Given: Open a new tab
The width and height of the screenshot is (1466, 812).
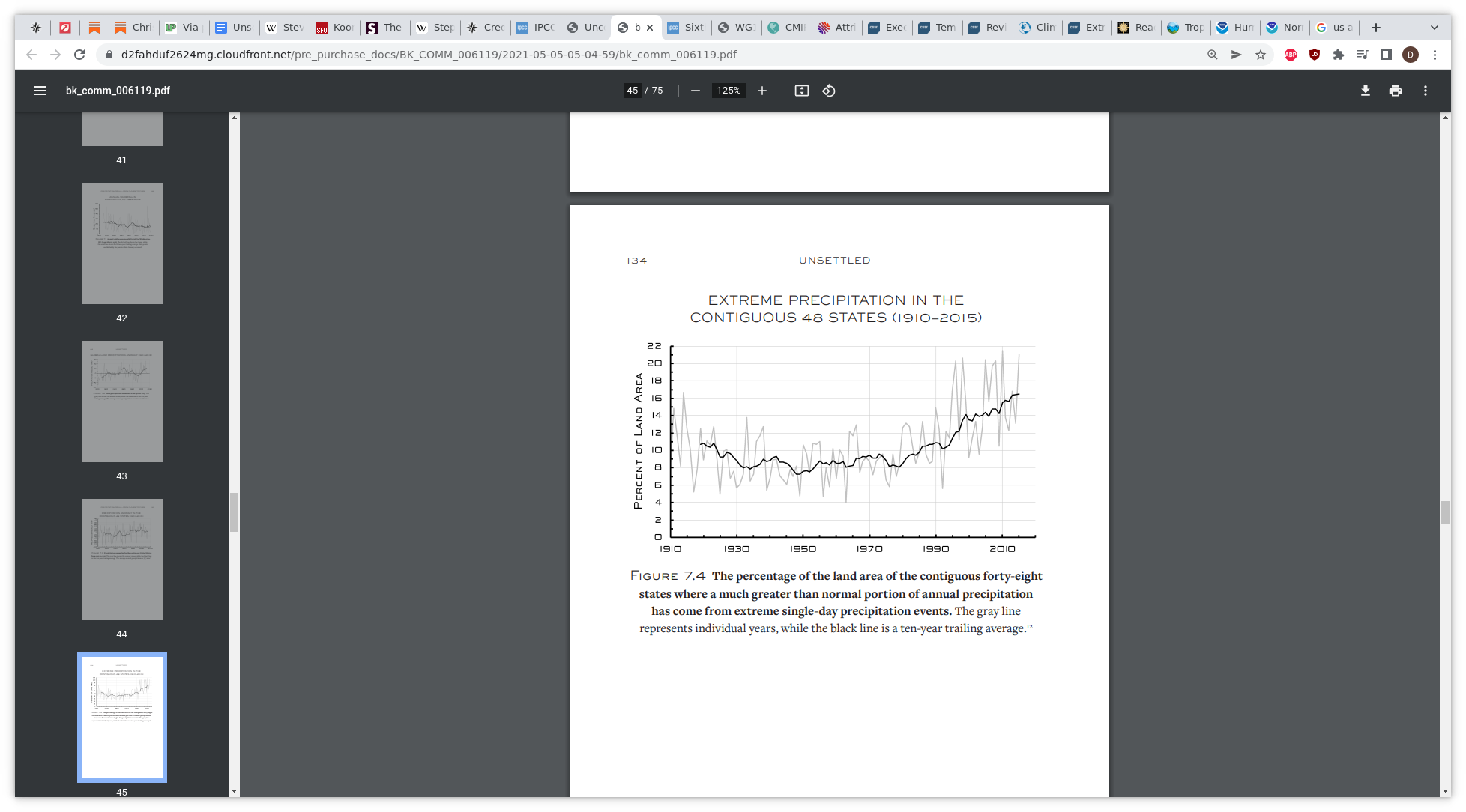Looking at the screenshot, I should [x=1376, y=28].
